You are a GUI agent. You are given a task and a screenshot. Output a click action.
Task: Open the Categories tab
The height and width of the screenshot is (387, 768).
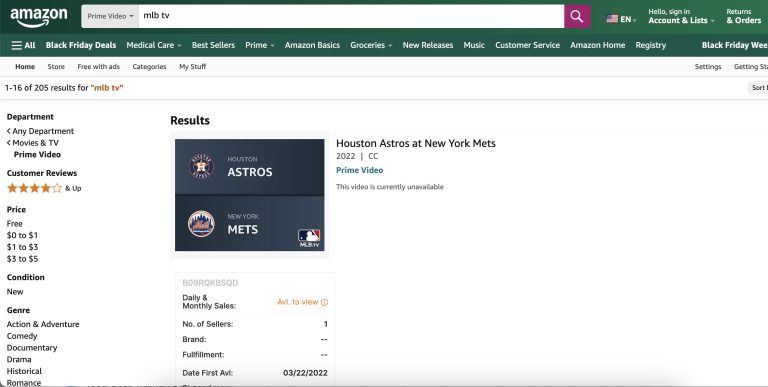click(x=149, y=67)
